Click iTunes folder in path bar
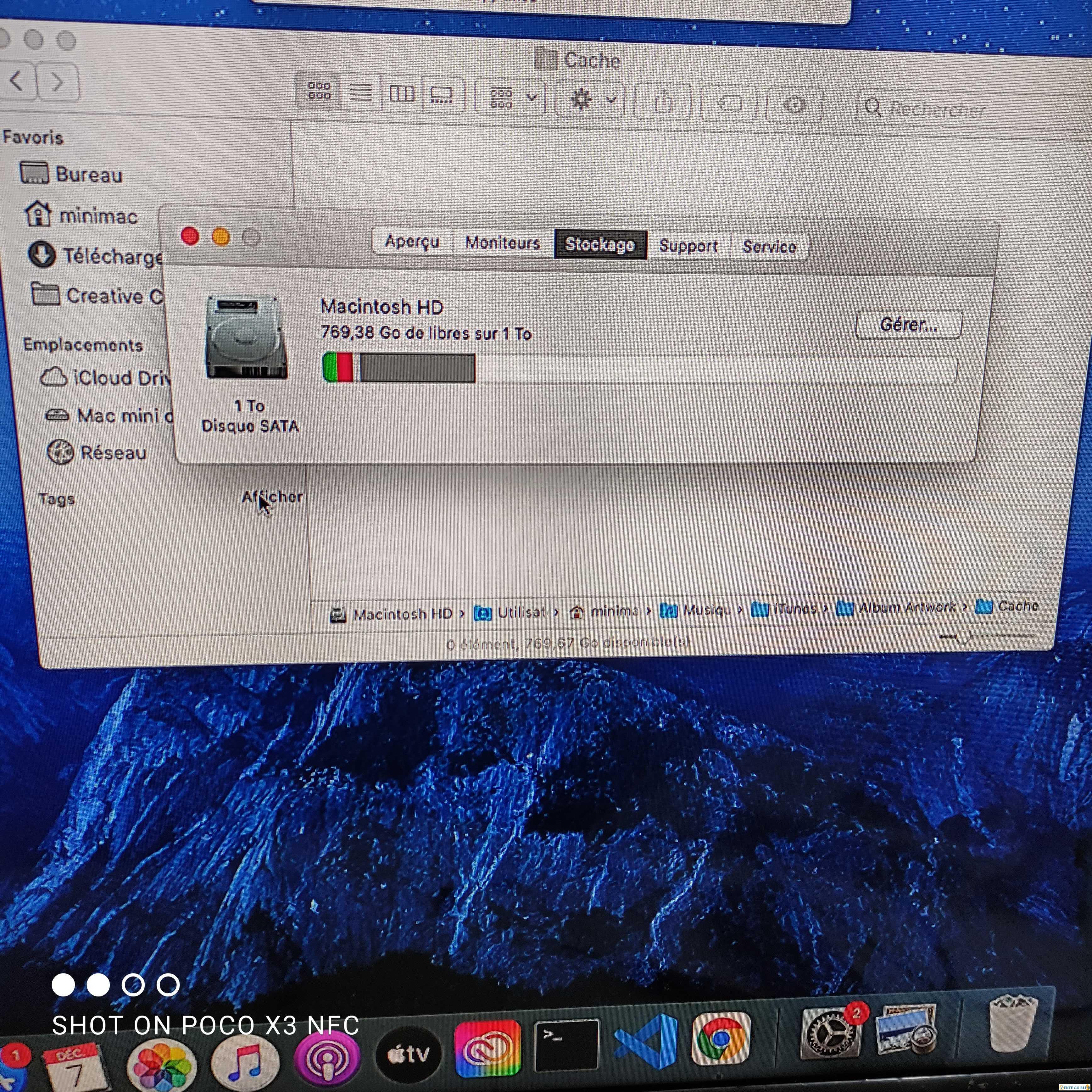Image resolution: width=1092 pixels, height=1092 pixels. click(784, 609)
